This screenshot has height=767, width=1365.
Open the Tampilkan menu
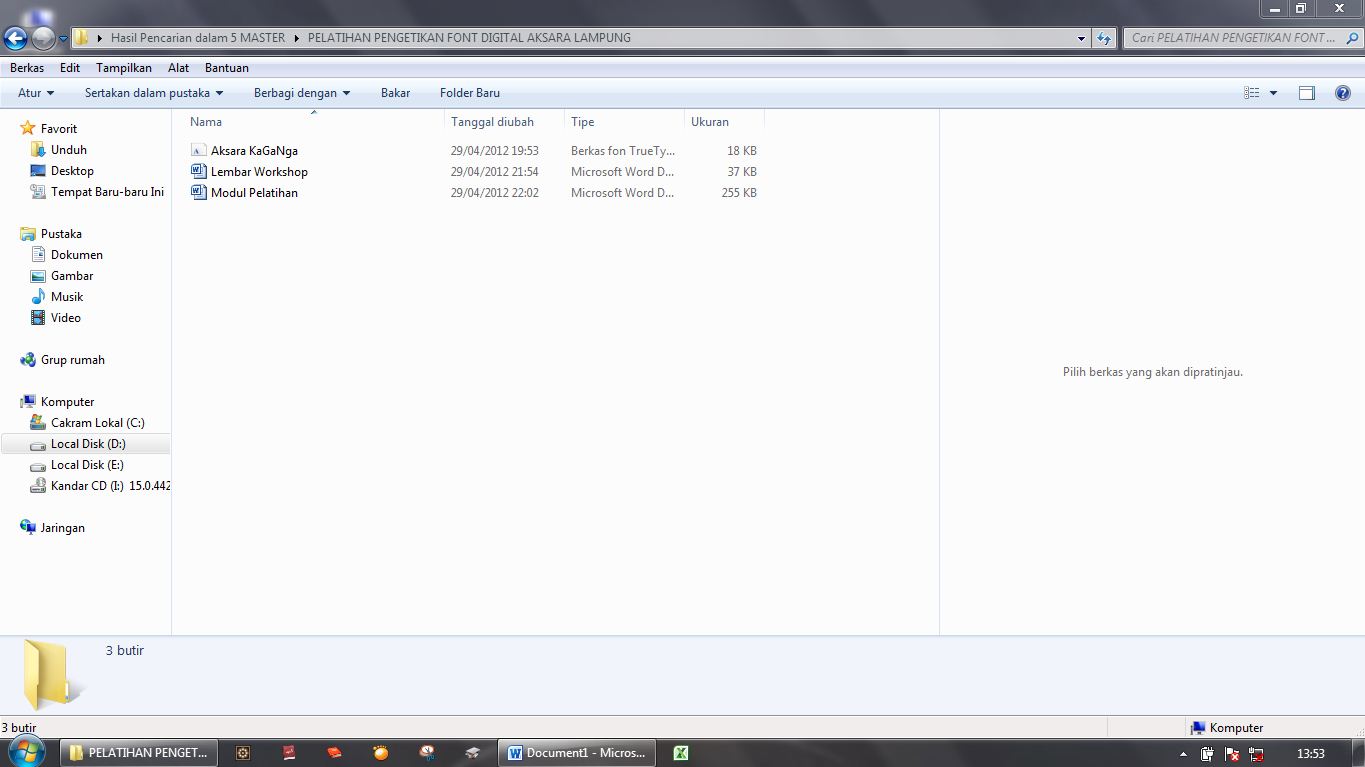[123, 67]
